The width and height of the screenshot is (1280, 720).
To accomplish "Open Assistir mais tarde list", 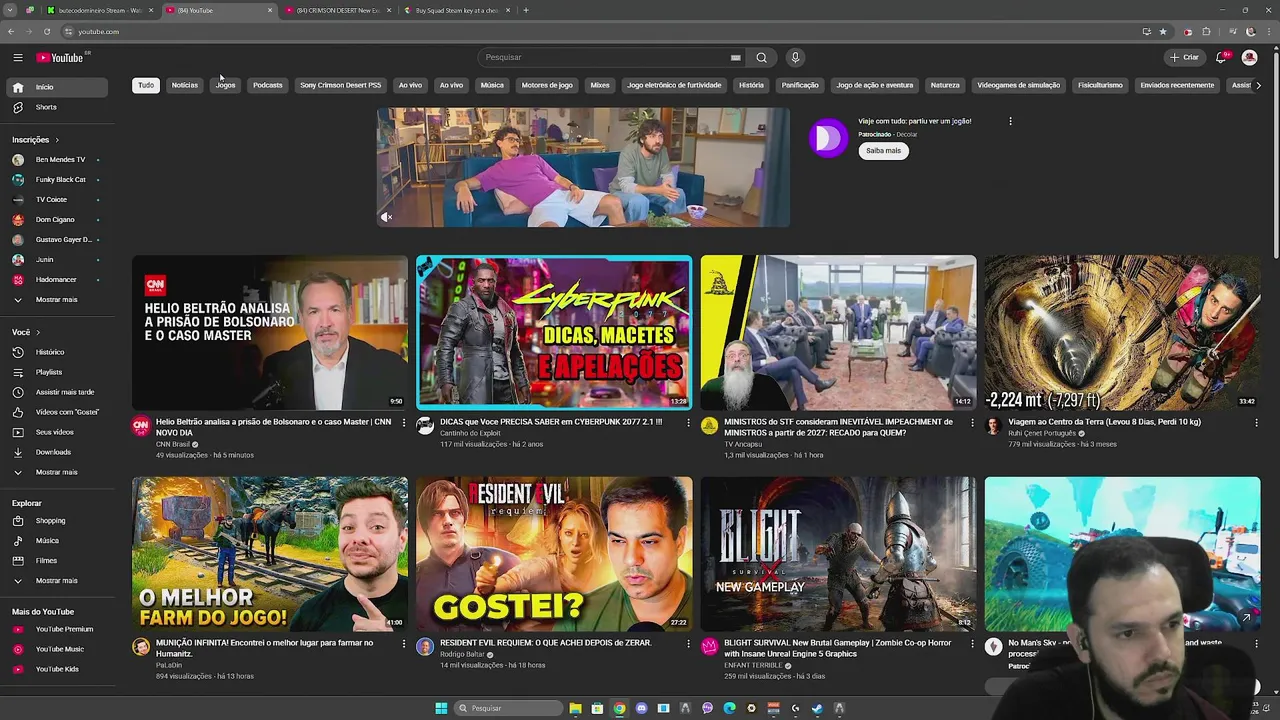I will click(55, 392).
